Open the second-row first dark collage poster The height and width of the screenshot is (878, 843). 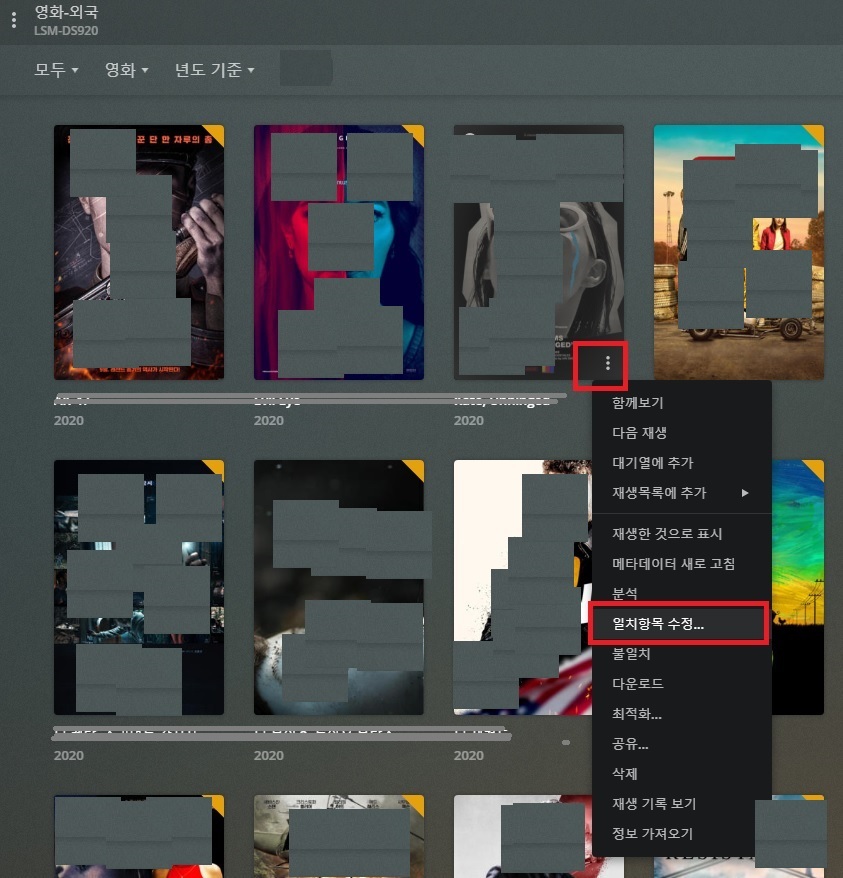tap(139, 587)
